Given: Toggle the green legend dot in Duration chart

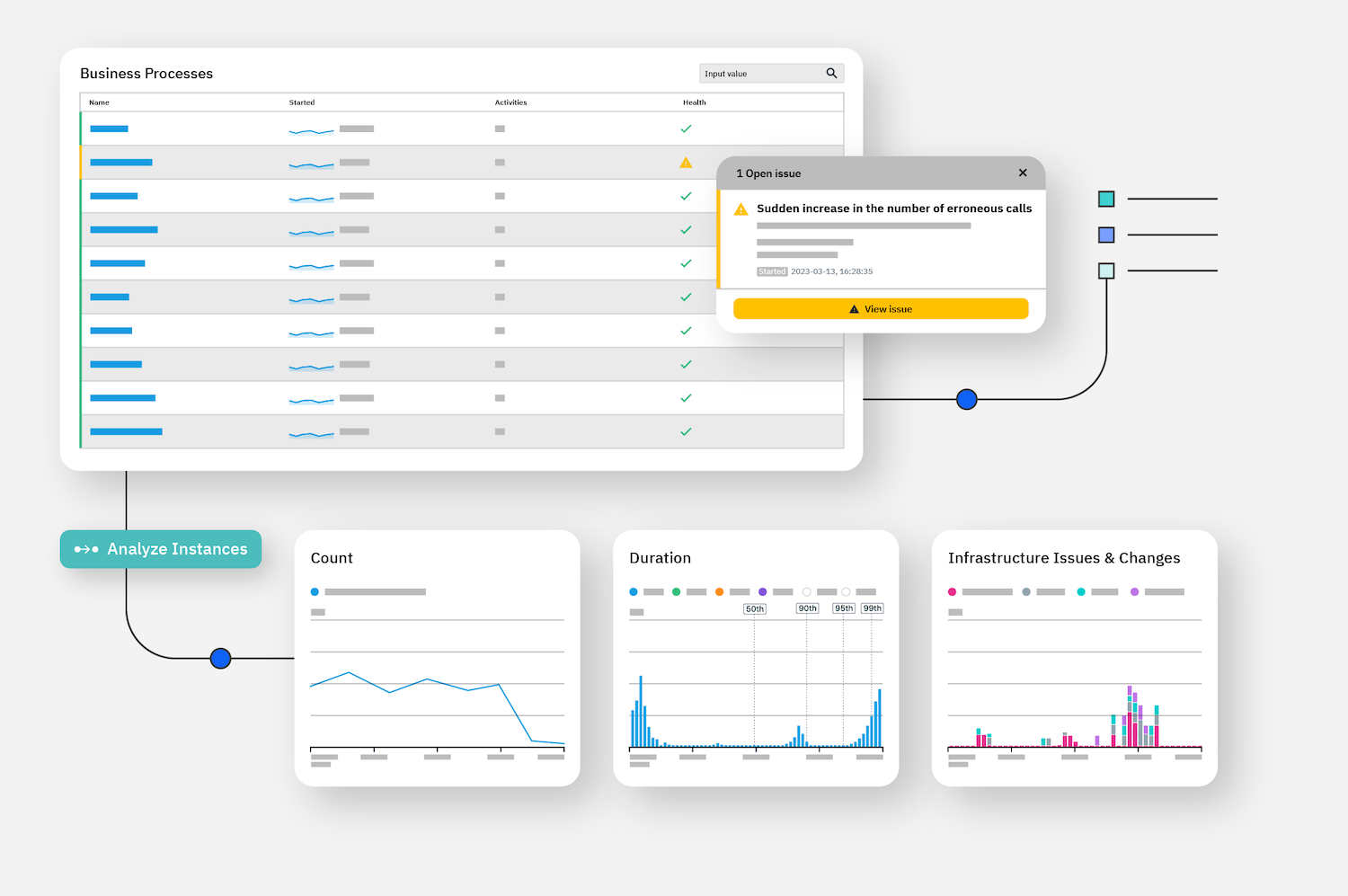Looking at the screenshot, I should pos(676,591).
